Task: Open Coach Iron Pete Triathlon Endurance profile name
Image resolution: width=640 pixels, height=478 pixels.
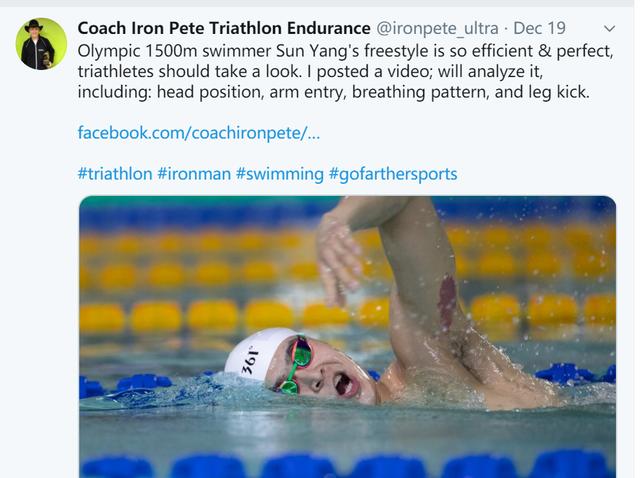Action: click(x=224, y=28)
